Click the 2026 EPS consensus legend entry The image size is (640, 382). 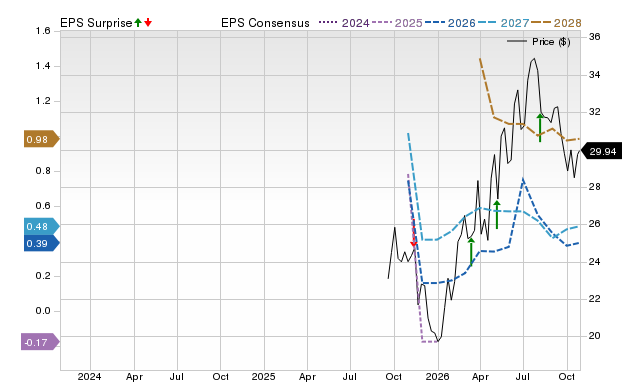click(450, 23)
